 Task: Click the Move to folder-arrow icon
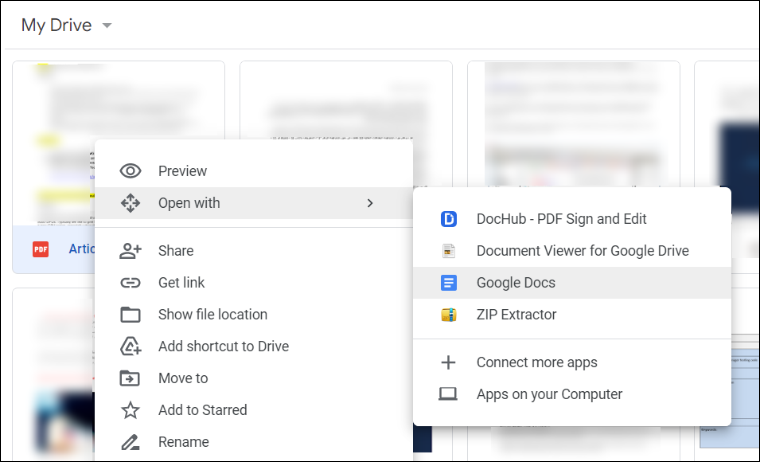(x=130, y=378)
